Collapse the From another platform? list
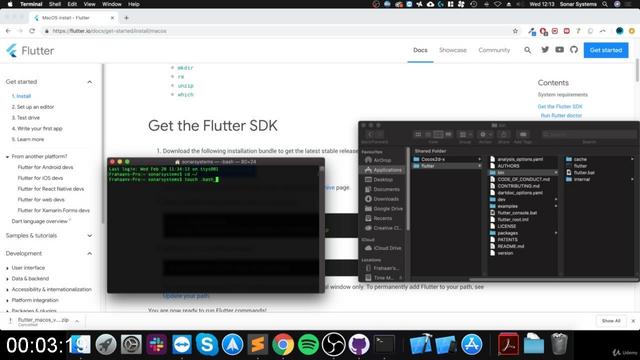640x360 pixels. click(7, 157)
